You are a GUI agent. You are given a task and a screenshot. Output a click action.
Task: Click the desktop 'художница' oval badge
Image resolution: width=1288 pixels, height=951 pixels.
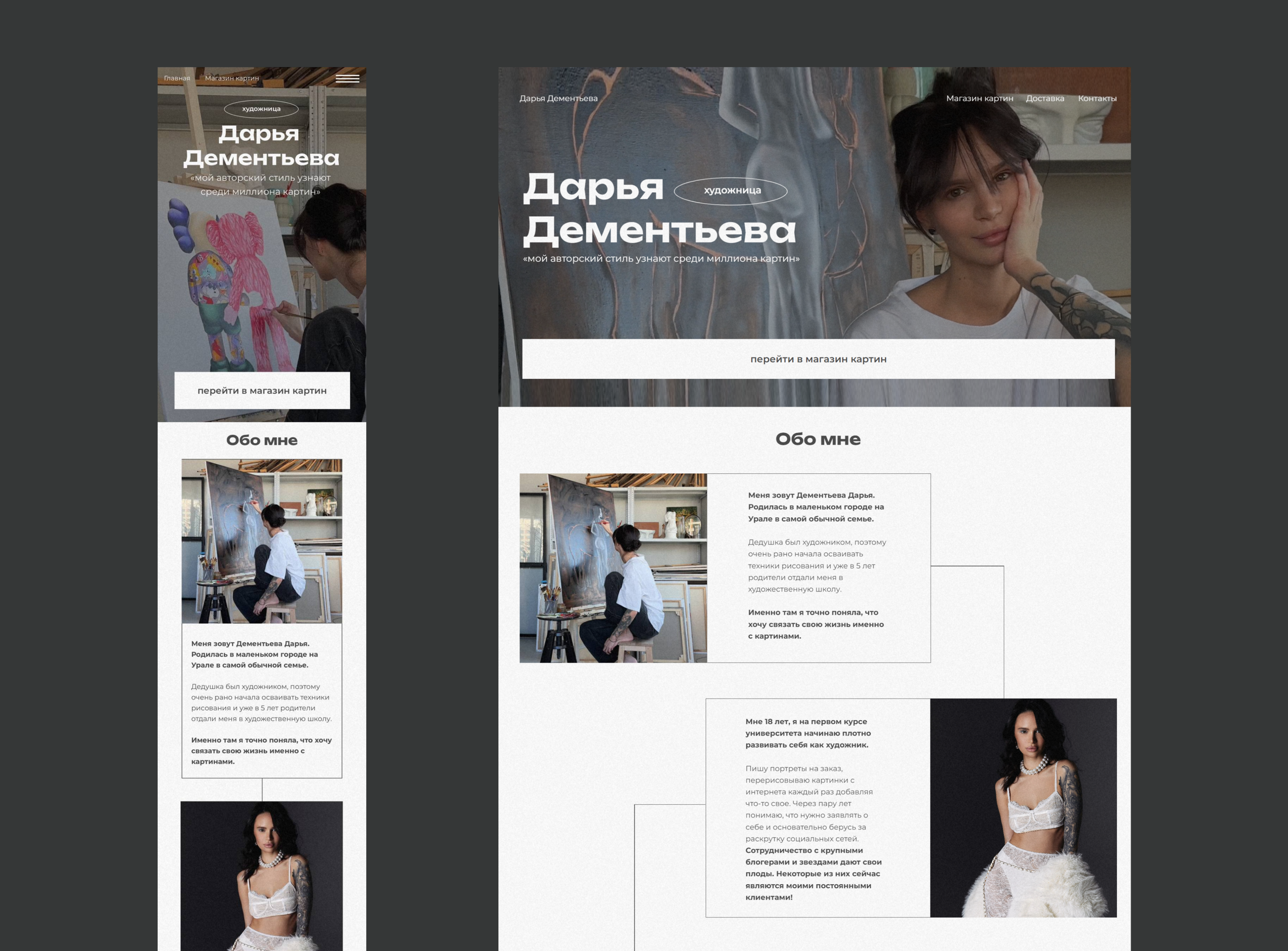click(x=731, y=190)
